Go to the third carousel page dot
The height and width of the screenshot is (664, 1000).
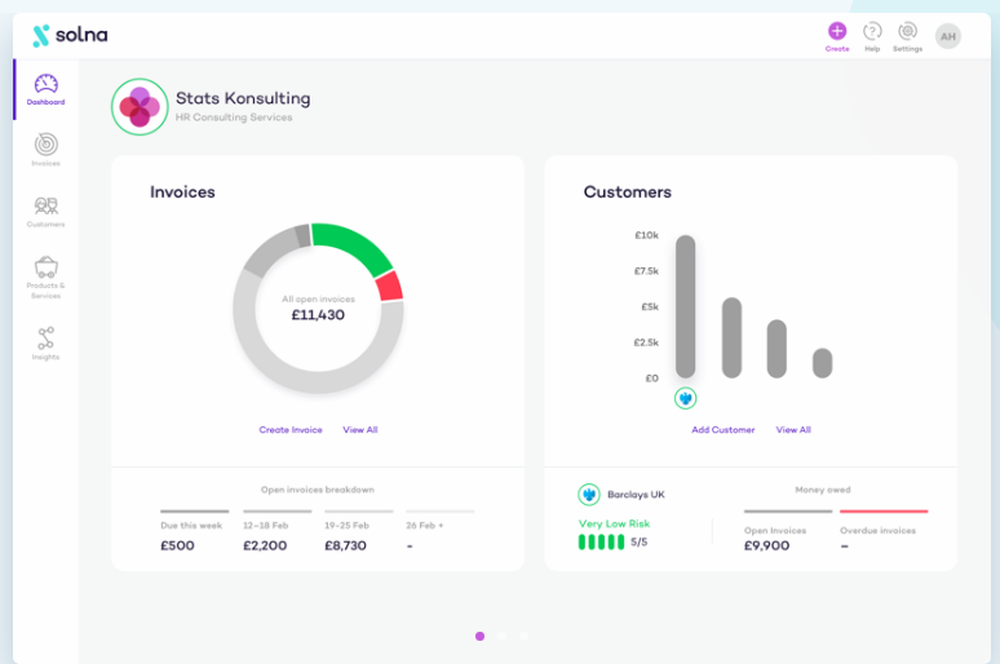click(x=524, y=636)
